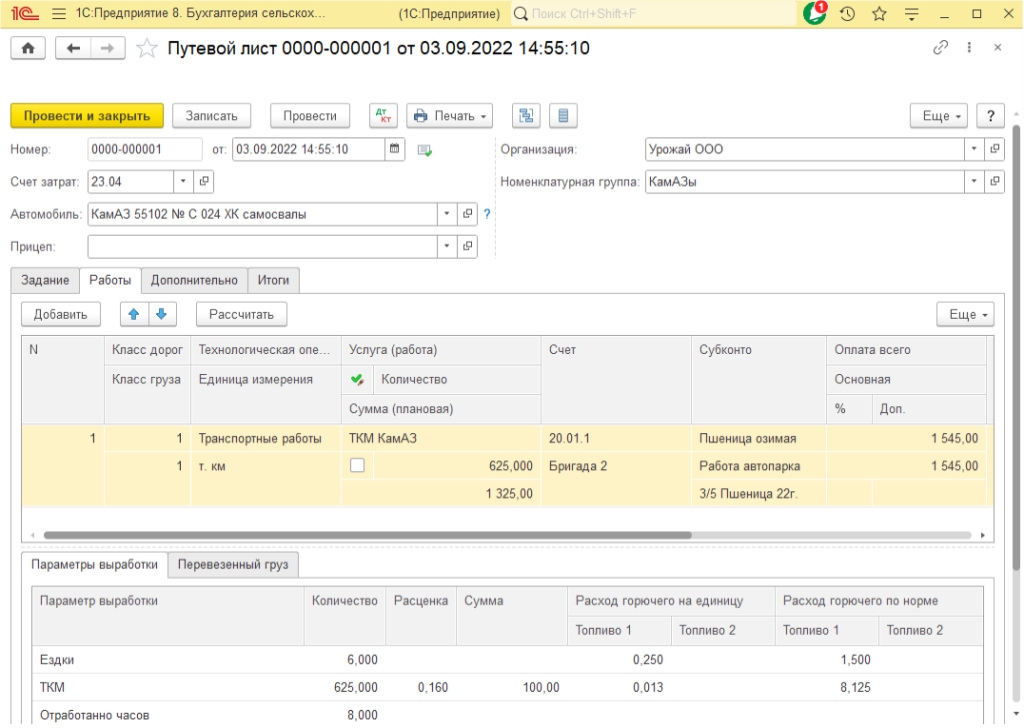Open the Дт/Кт postings icon
1024x728 pixels.
tap(383, 116)
